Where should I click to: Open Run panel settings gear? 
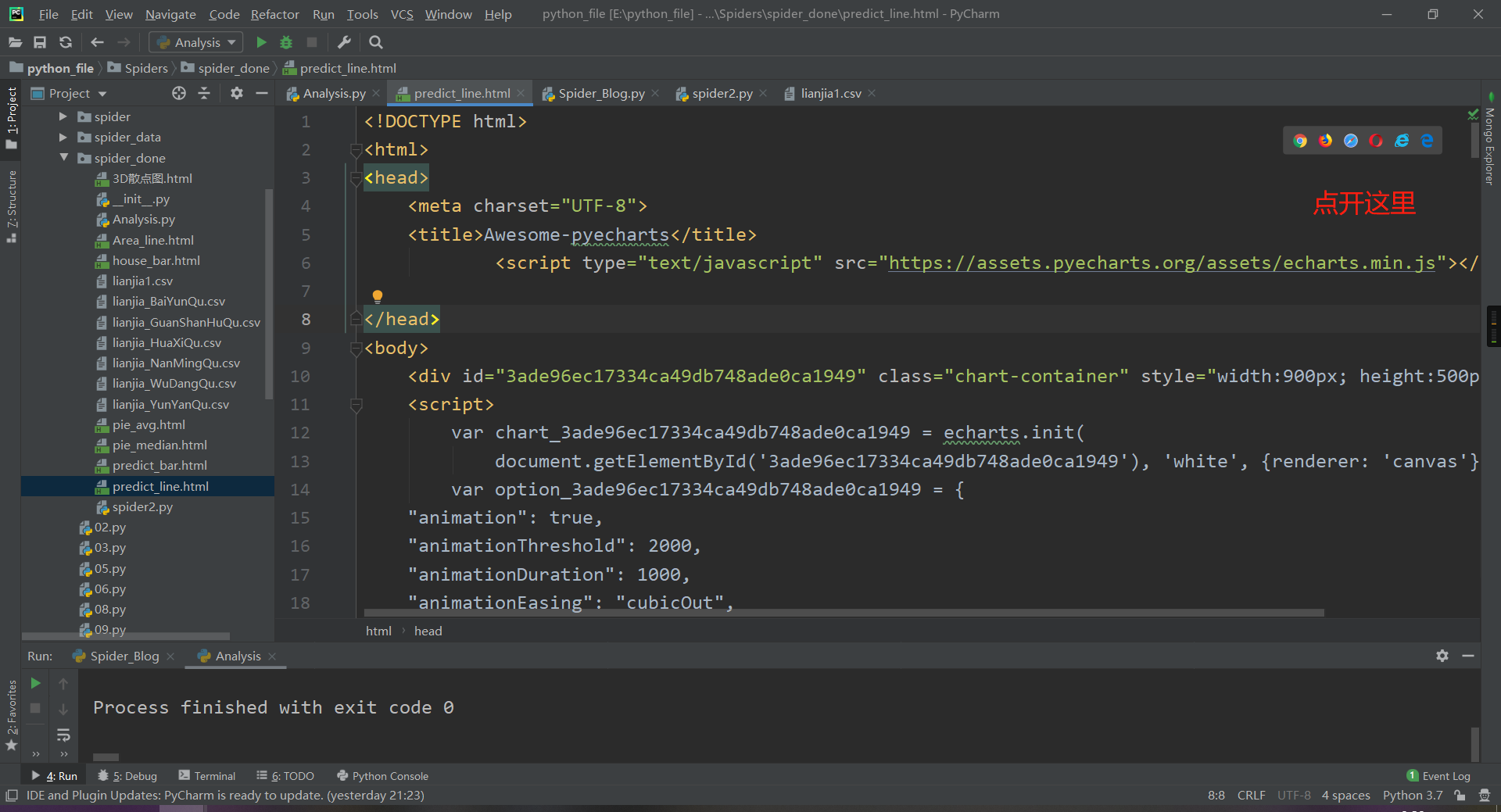coord(1442,656)
